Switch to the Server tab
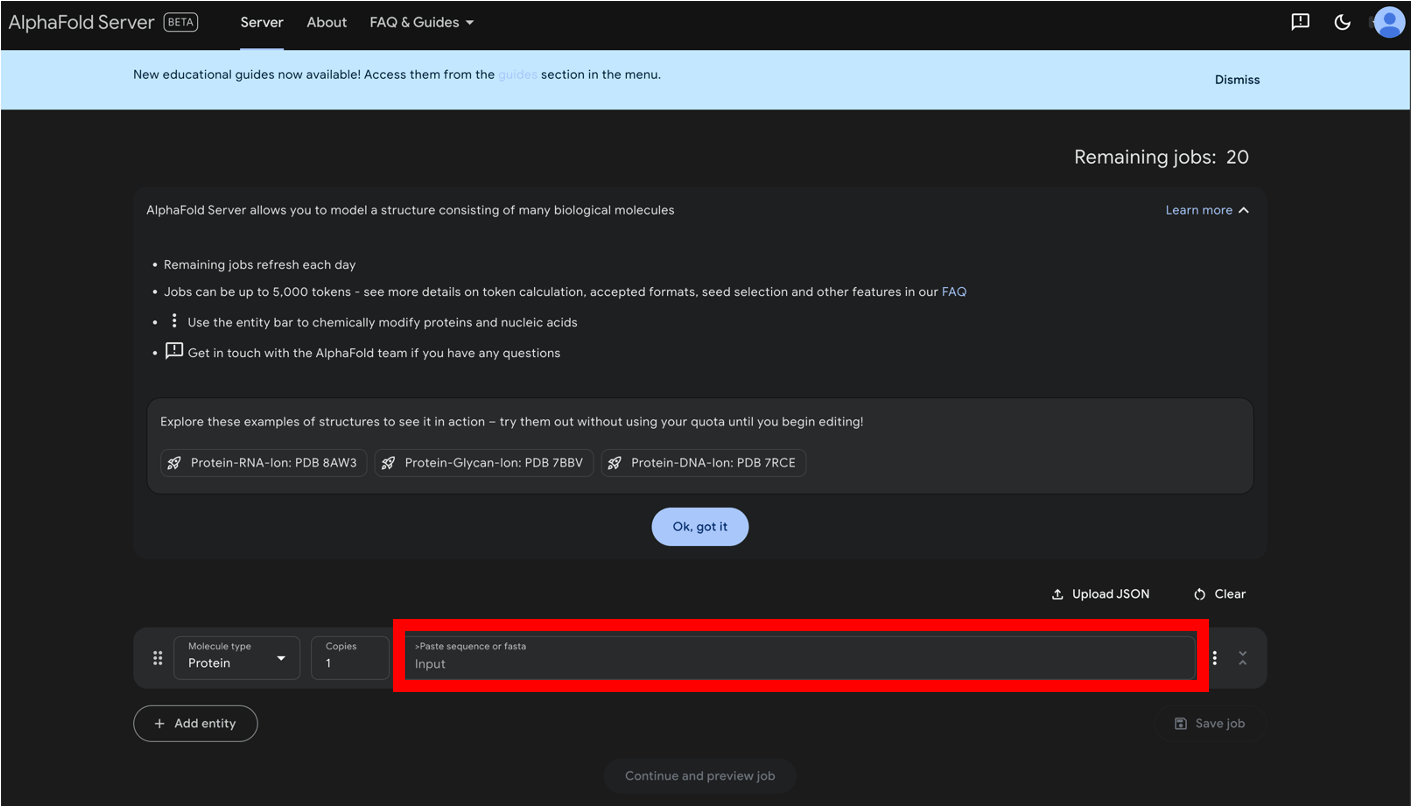The height and width of the screenshot is (806, 1412). tap(262, 22)
